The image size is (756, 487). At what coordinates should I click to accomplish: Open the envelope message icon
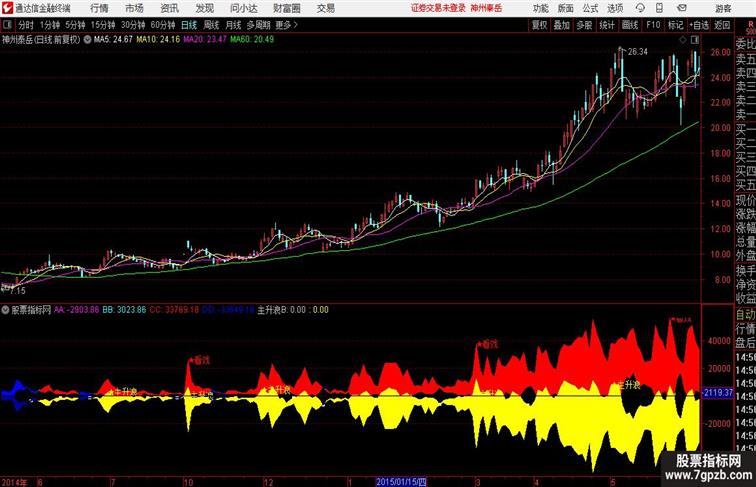(682, 8)
